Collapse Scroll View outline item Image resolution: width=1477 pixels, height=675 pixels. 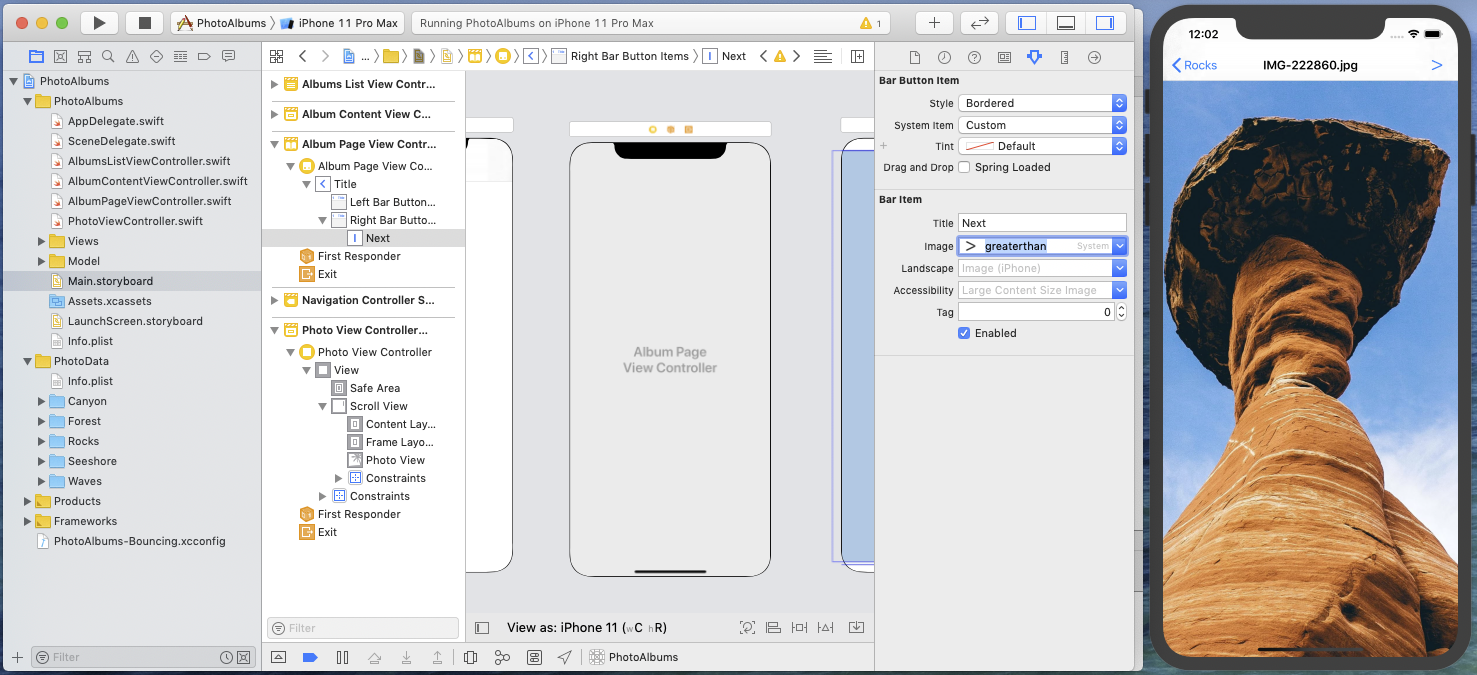(323, 406)
